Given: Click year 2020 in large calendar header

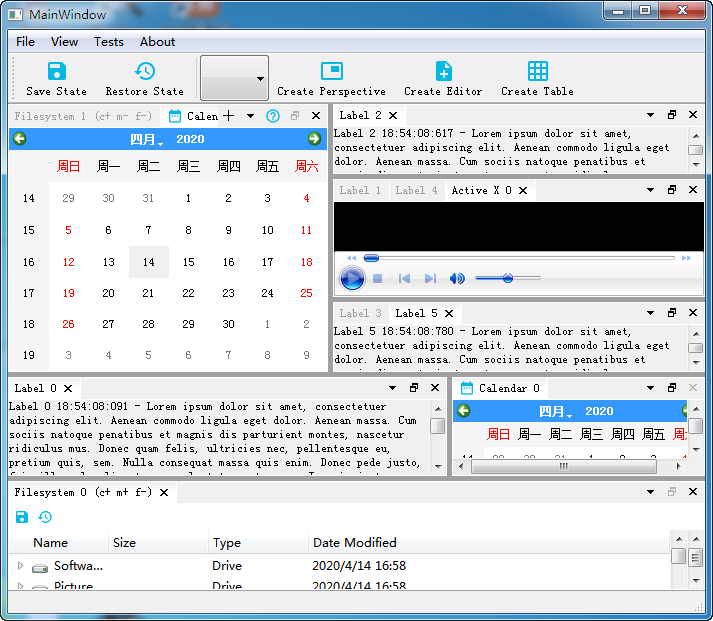Looking at the screenshot, I should click(190, 139).
